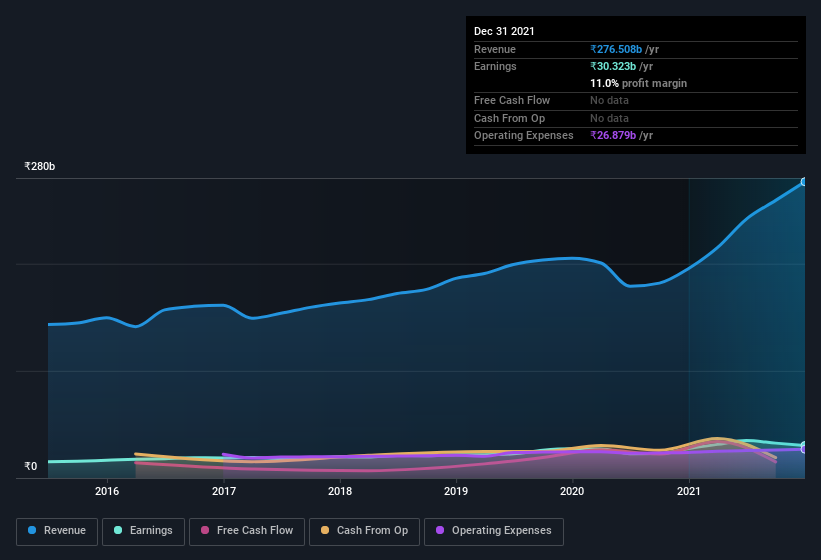
Task: Click the ₹0 y-axis label
Action: [x=30, y=466]
